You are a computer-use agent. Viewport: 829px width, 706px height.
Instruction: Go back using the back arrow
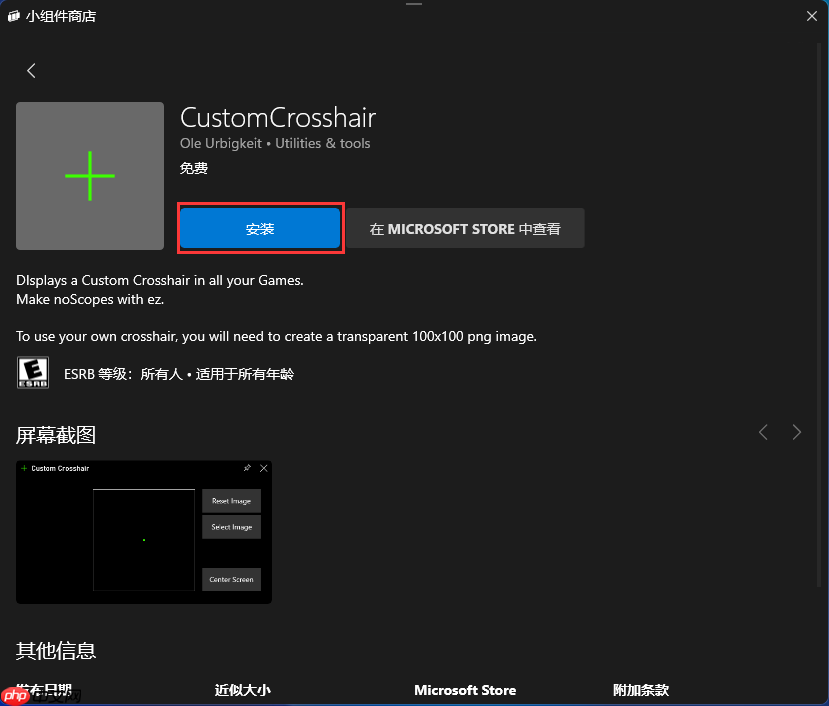pos(31,70)
